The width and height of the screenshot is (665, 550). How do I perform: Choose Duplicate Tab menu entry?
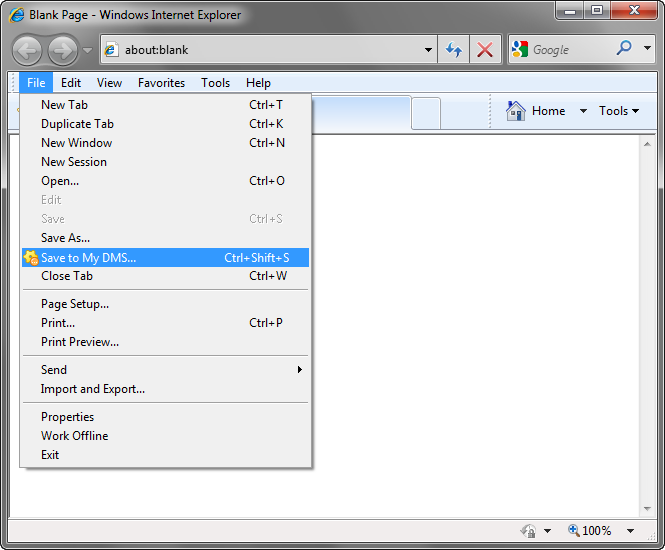click(x=165, y=124)
